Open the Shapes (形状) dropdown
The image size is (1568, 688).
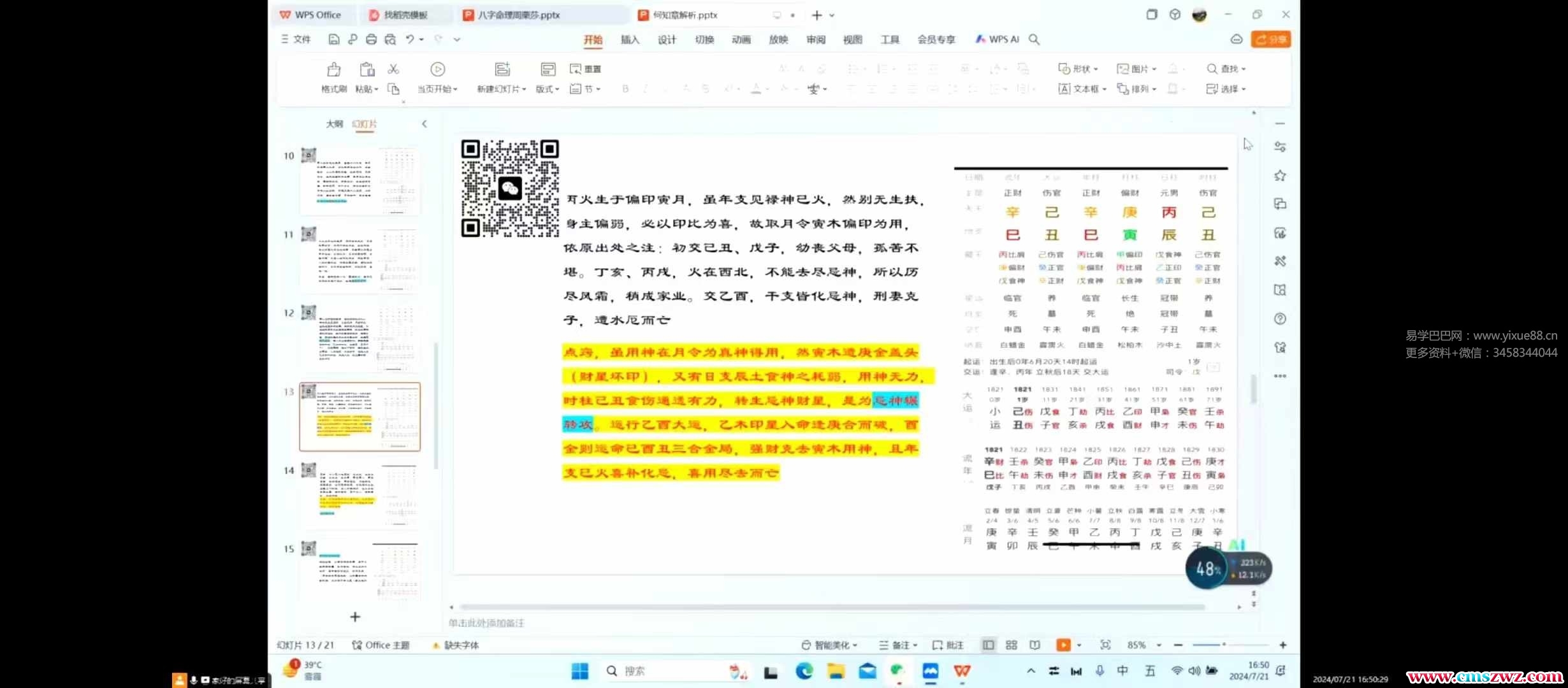point(1081,69)
